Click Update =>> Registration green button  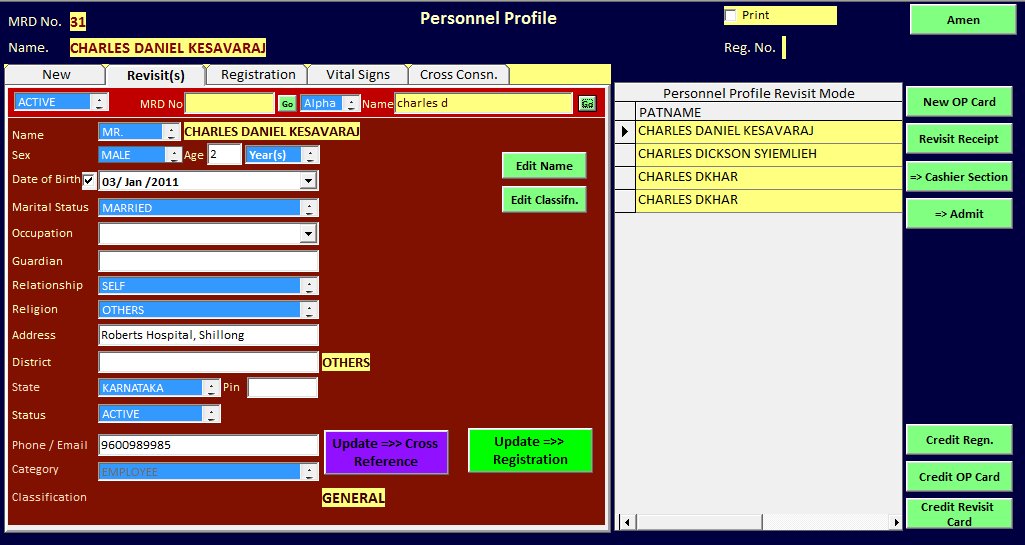tap(530, 450)
